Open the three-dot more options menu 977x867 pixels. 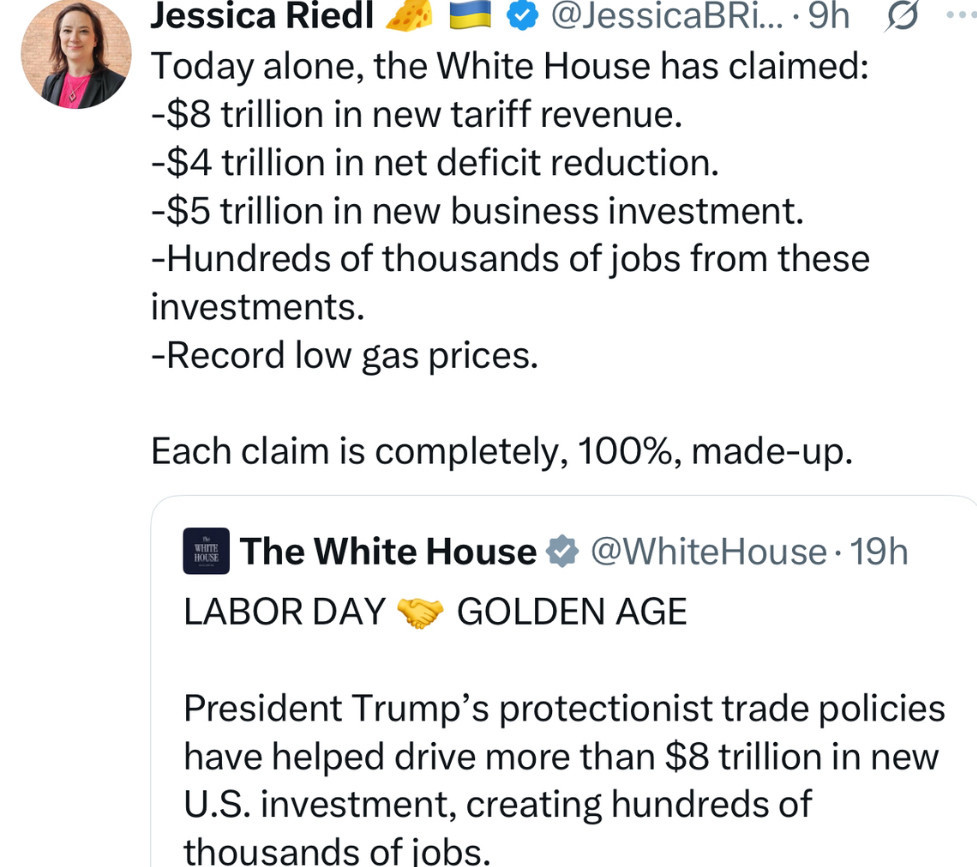pyautogui.click(x=961, y=15)
